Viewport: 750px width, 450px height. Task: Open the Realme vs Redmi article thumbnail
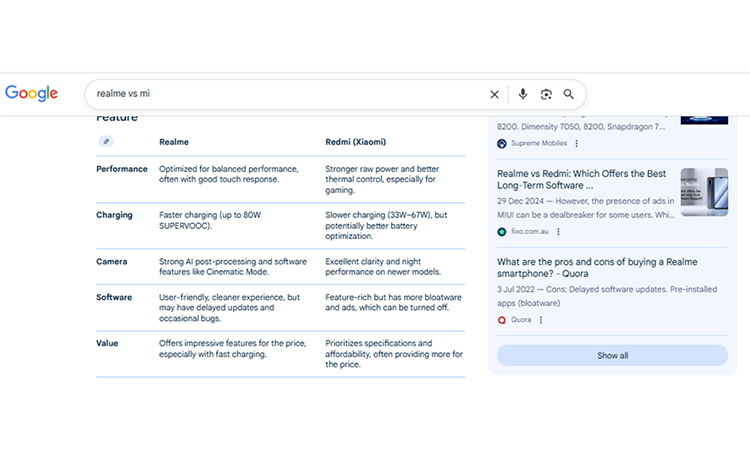pos(703,192)
